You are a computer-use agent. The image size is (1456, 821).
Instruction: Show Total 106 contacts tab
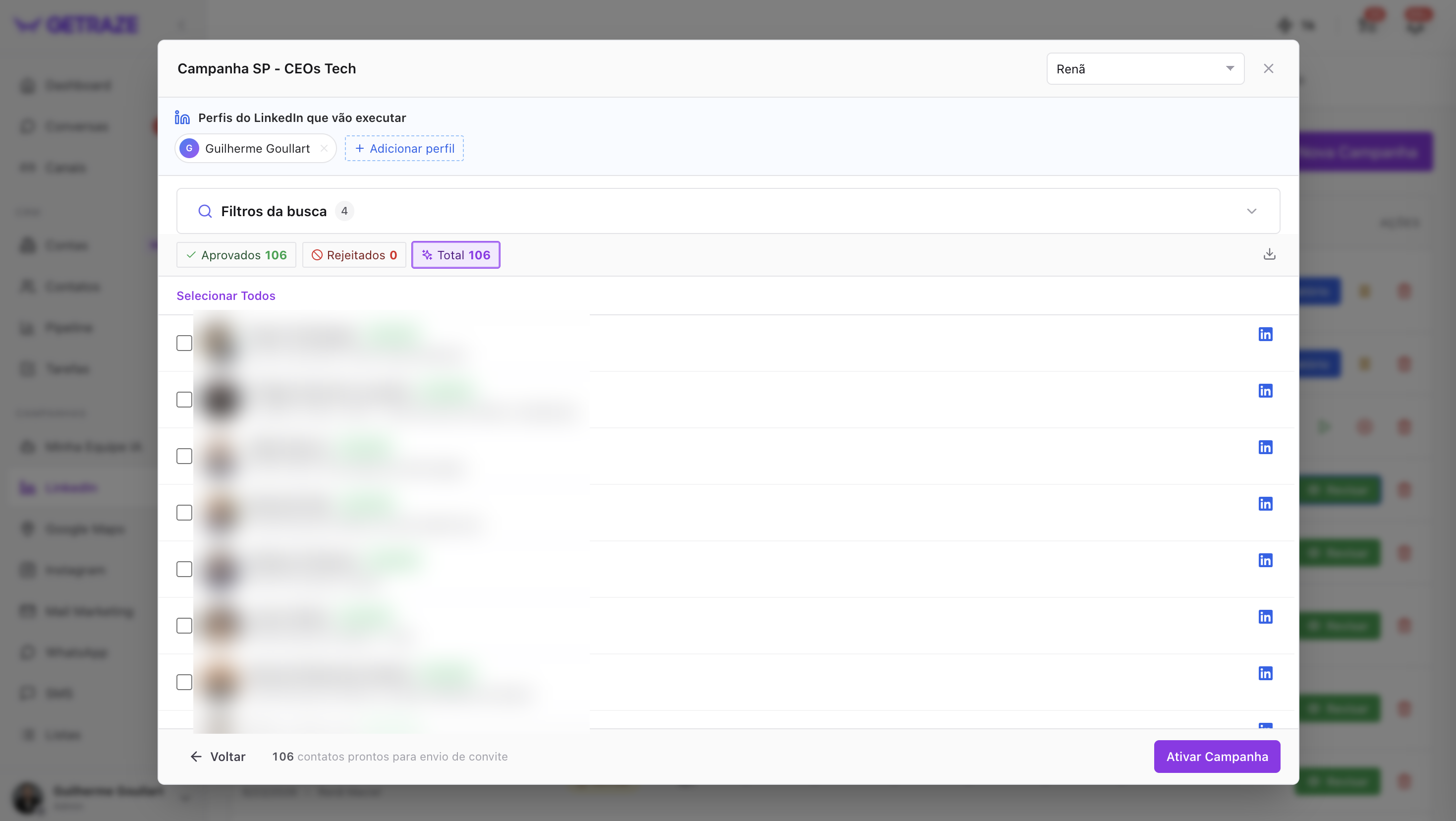455,255
